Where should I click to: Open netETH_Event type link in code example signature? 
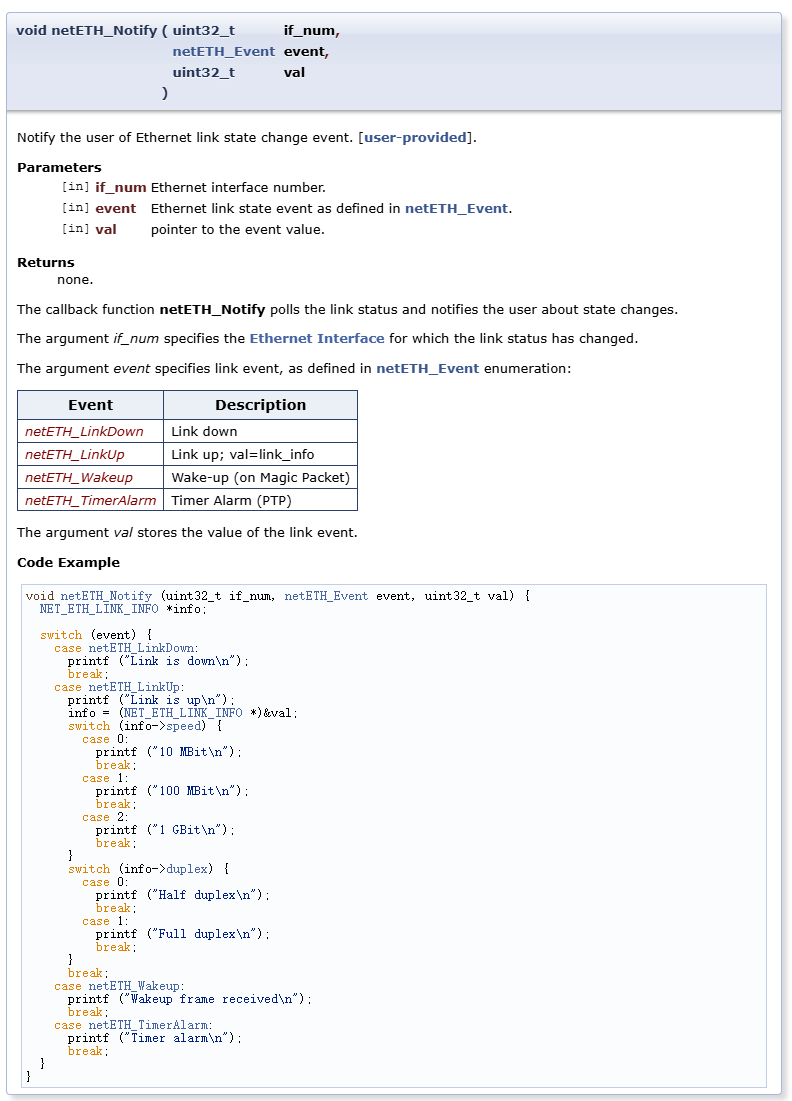(326, 596)
